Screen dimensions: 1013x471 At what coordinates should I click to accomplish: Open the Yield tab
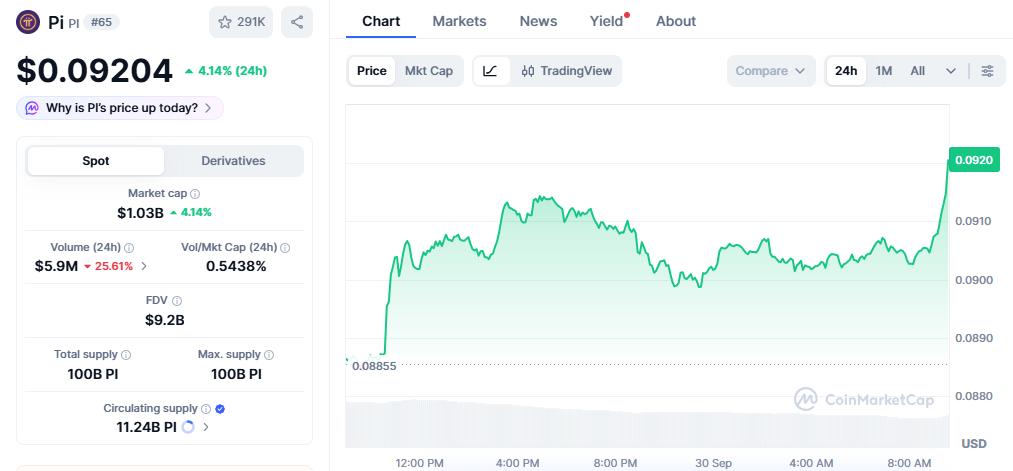click(607, 21)
